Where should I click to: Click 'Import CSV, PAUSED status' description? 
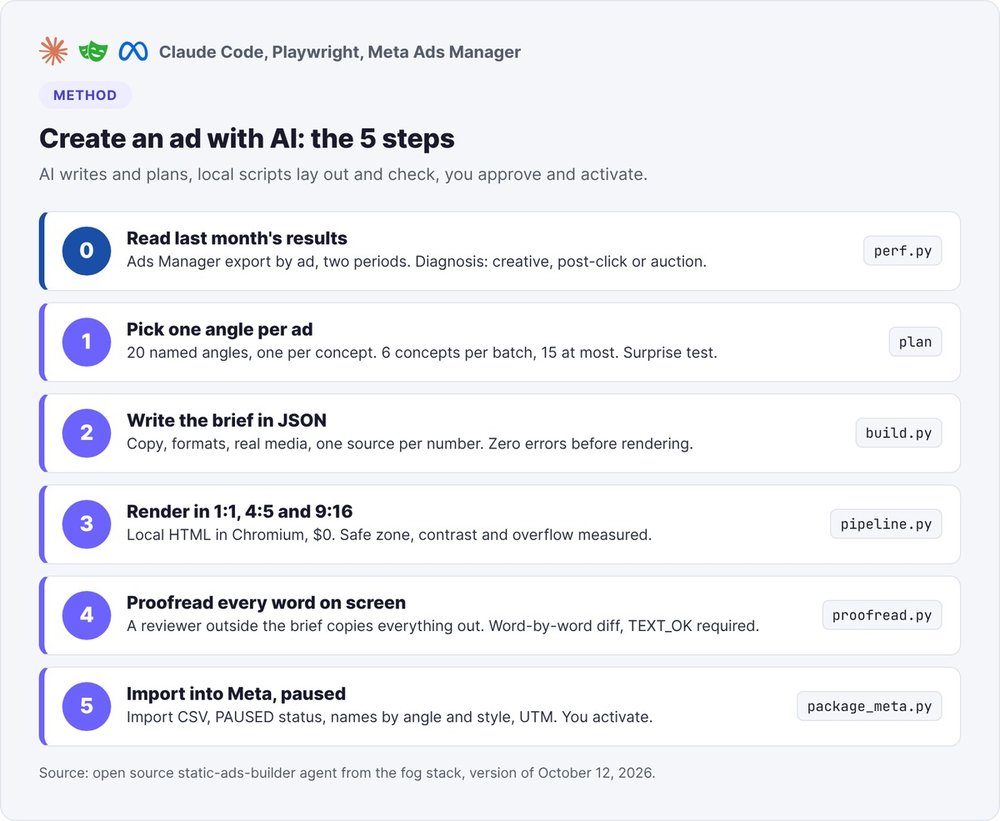390,717
